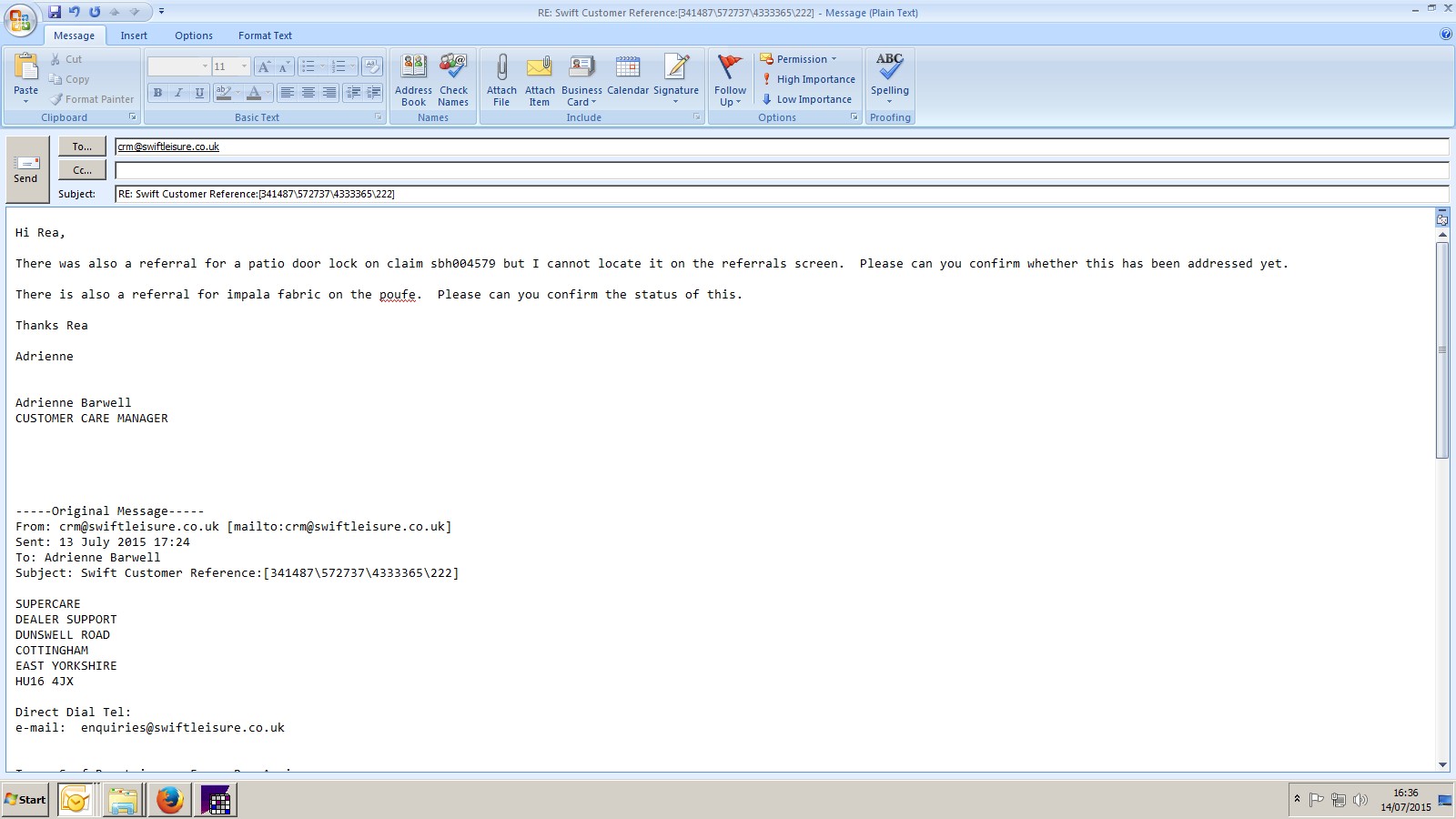
Task: Switch to the Options ribbon tab
Action: click(194, 35)
